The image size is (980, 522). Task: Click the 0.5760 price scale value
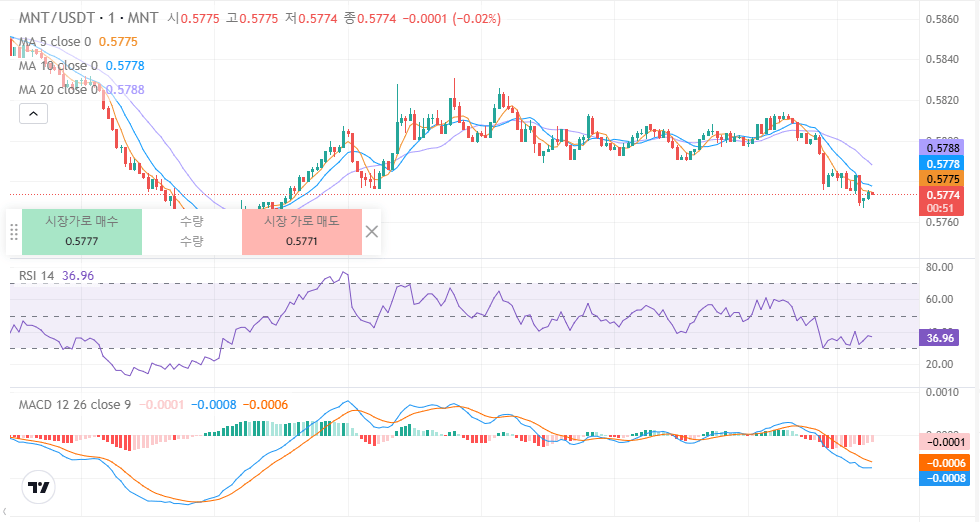(x=942, y=222)
